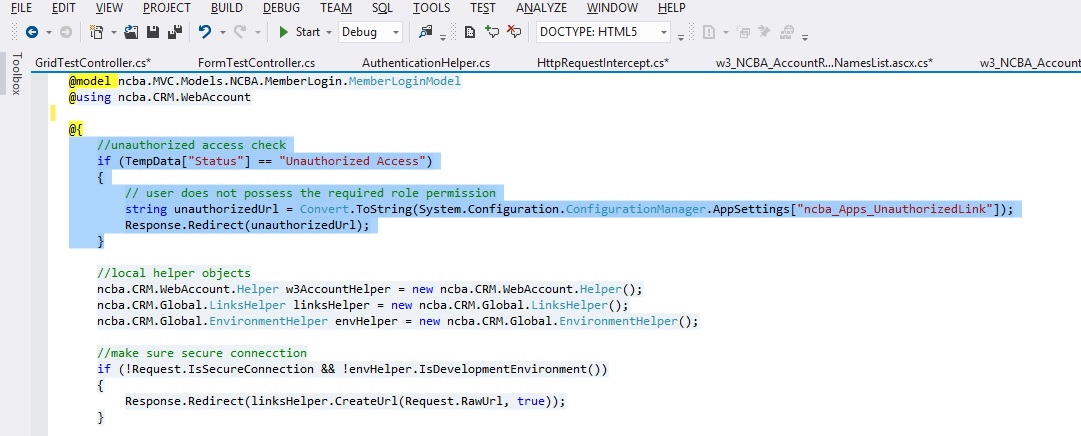Click the Uncomment selection icon
Viewport: 1081px width, 436px height.
pyautogui.click(x=514, y=32)
